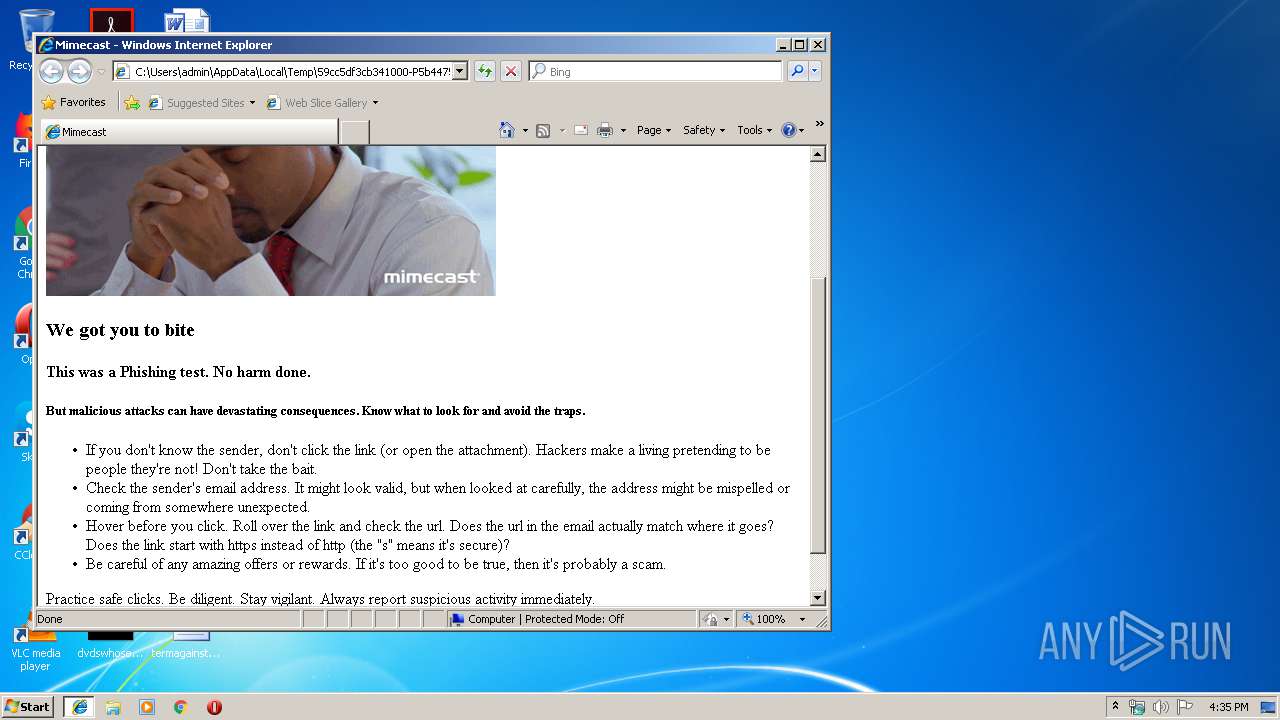Open the recent pages dropdown beside Forward
Viewport: 1280px width, 720px height.
click(x=101, y=72)
